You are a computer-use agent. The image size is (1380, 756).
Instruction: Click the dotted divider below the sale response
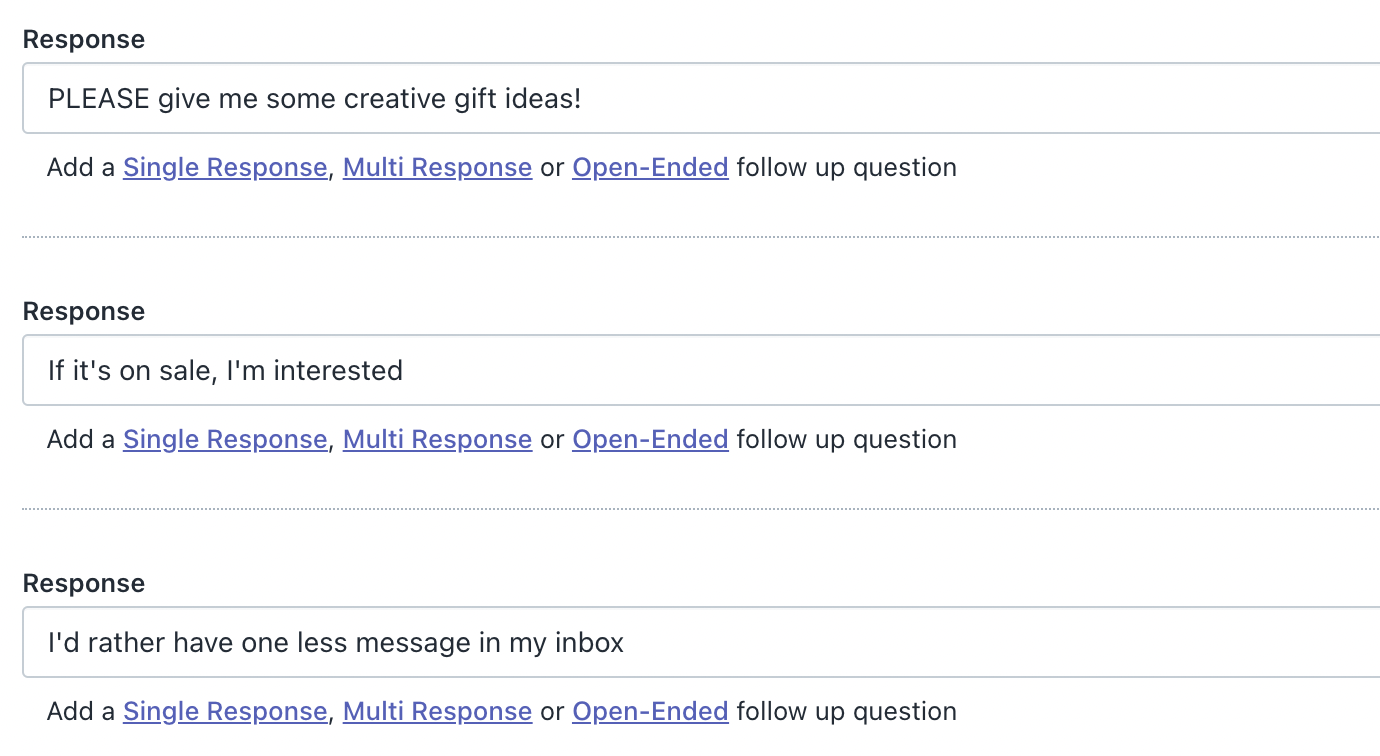pos(690,508)
